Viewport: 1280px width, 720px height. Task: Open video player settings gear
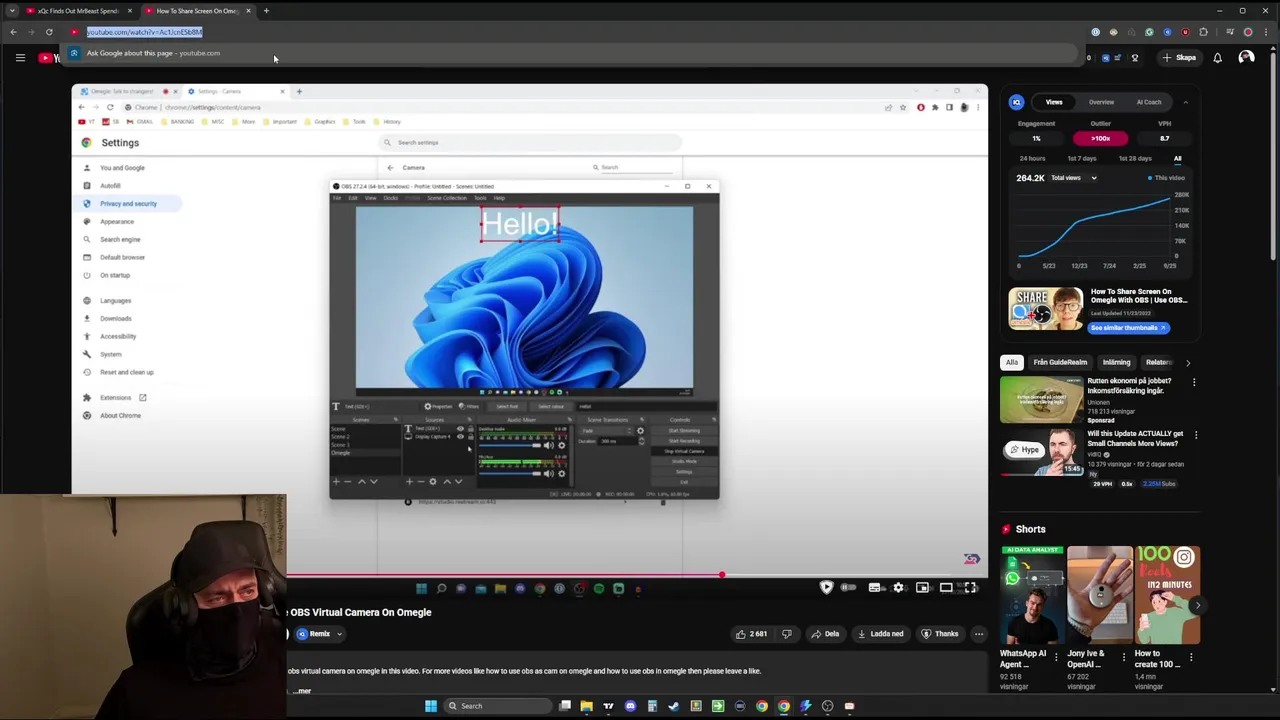[x=898, y=588]
